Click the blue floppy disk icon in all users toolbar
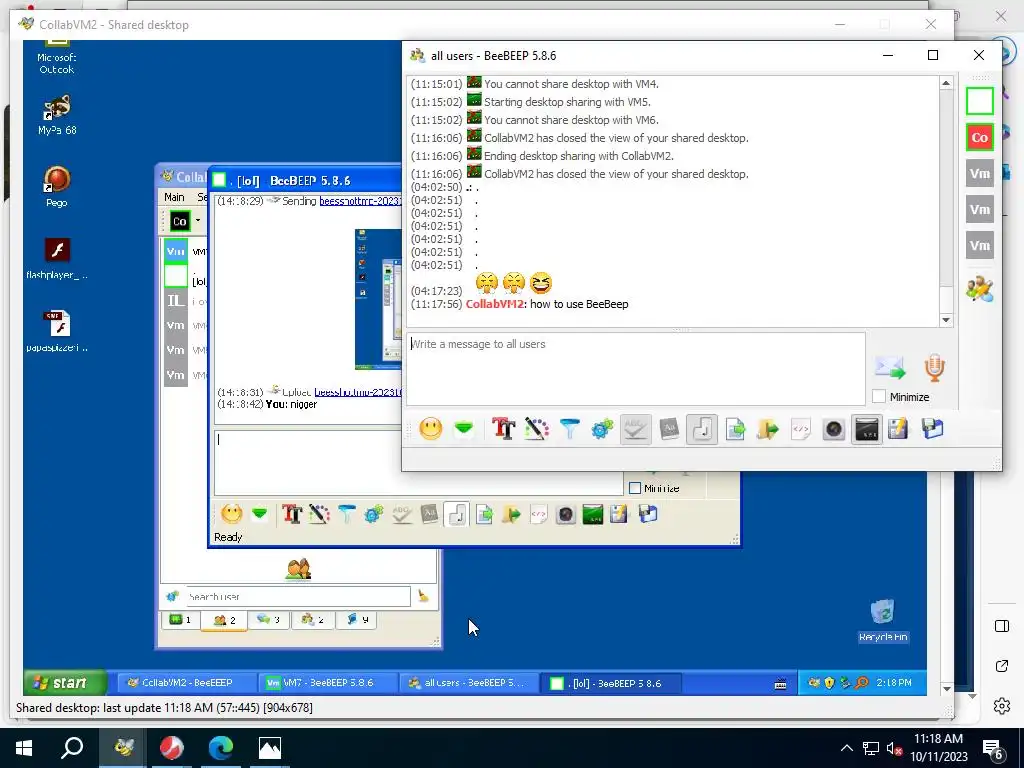This screenshot has height=768, width=1024. (933, 429)
